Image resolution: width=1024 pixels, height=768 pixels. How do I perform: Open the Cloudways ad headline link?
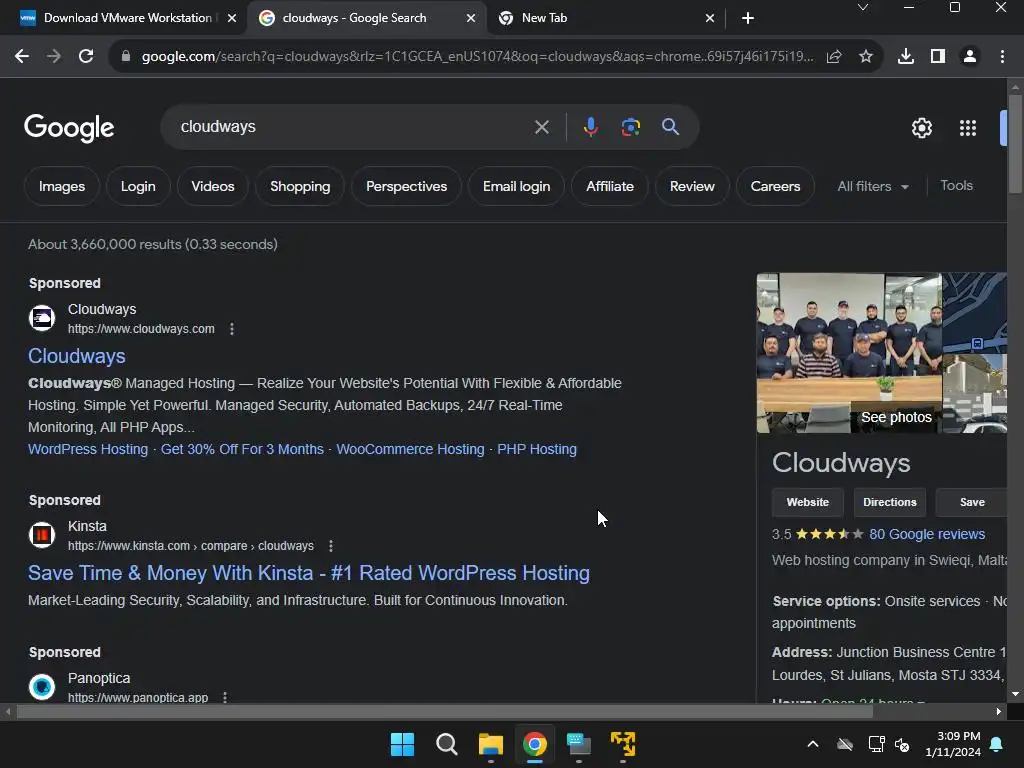point(76,356)
